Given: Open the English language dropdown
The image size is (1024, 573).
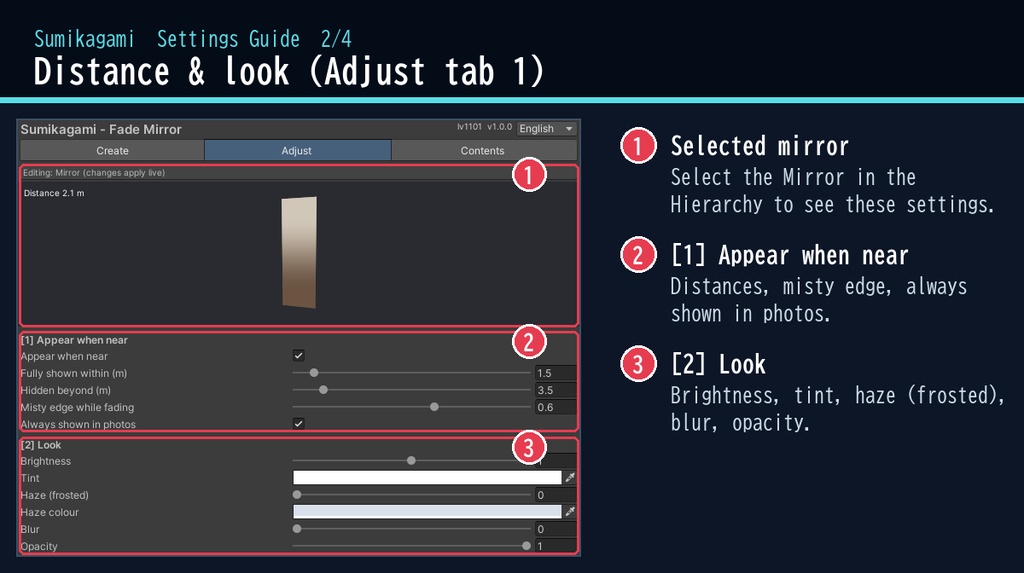Looking at the screenshot, I should tap(546, 129).
